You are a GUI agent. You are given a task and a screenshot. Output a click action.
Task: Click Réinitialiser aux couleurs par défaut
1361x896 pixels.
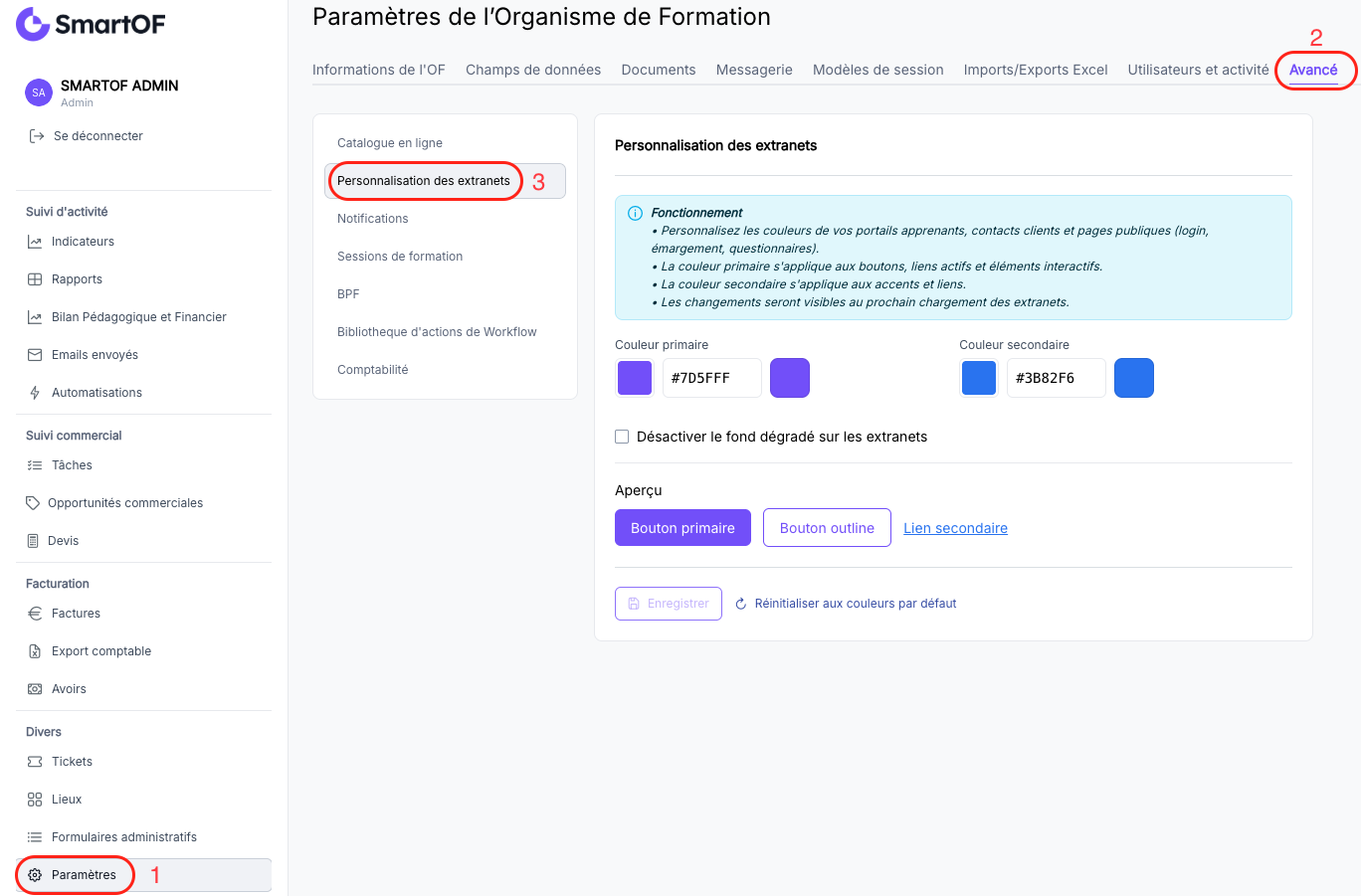(x=846, y=604)
